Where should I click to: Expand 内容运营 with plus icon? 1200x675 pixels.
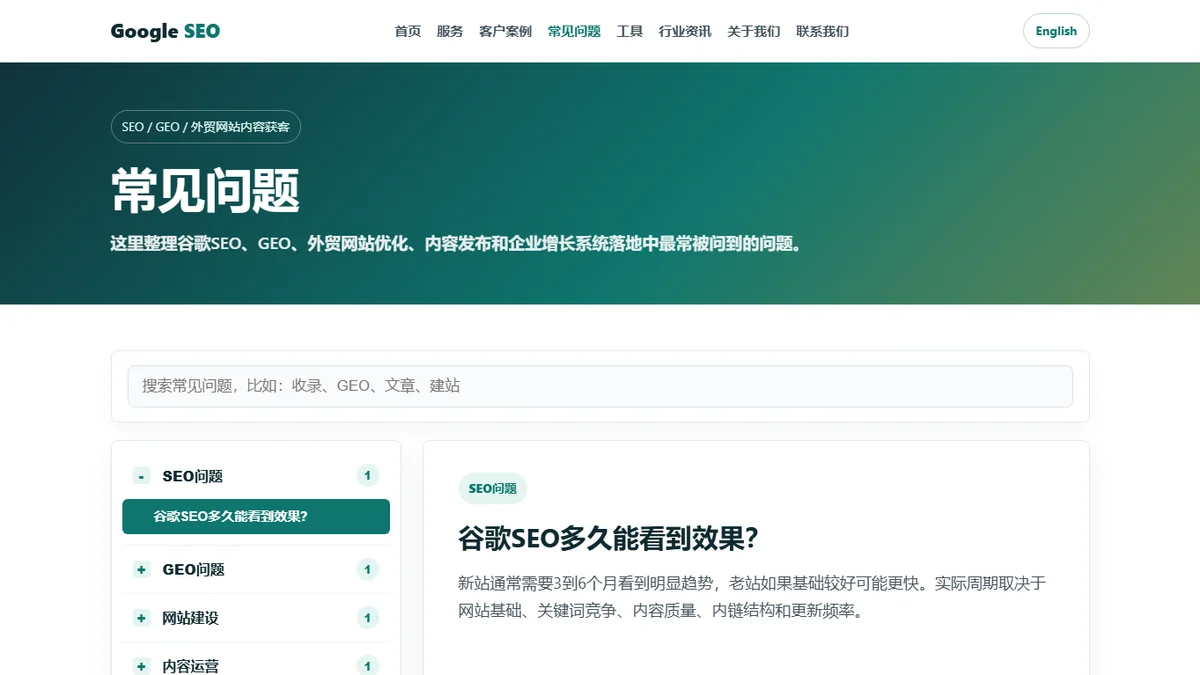pos(141,666)
